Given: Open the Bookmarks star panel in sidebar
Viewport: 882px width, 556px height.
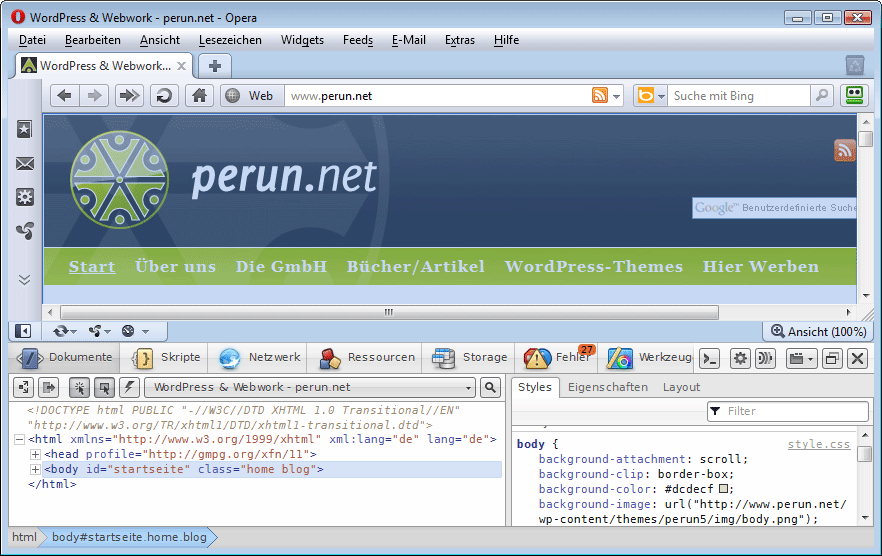Looking at the screenshot, I should pyautogui.click(x=24, y=129).
